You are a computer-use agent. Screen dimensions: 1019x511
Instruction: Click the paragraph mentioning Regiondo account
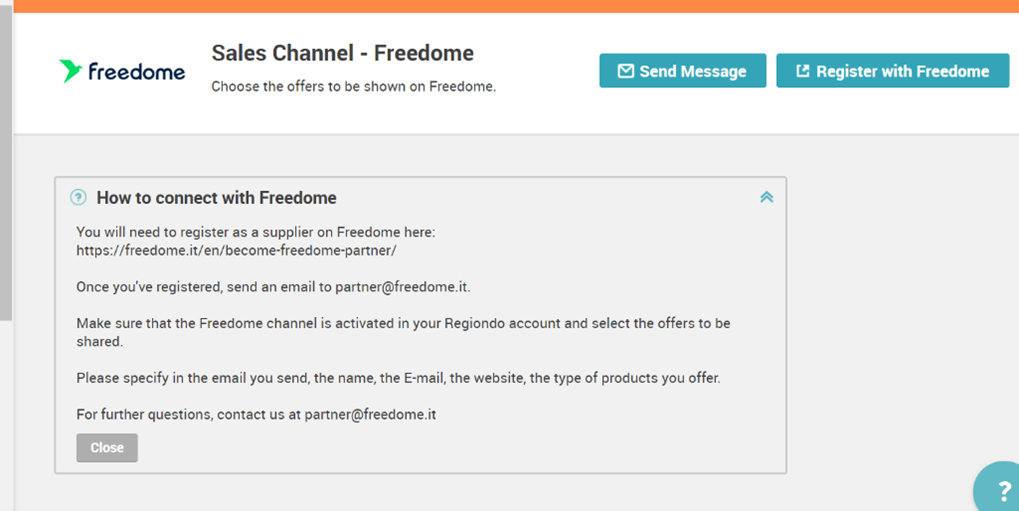click(x=403, y=332)
